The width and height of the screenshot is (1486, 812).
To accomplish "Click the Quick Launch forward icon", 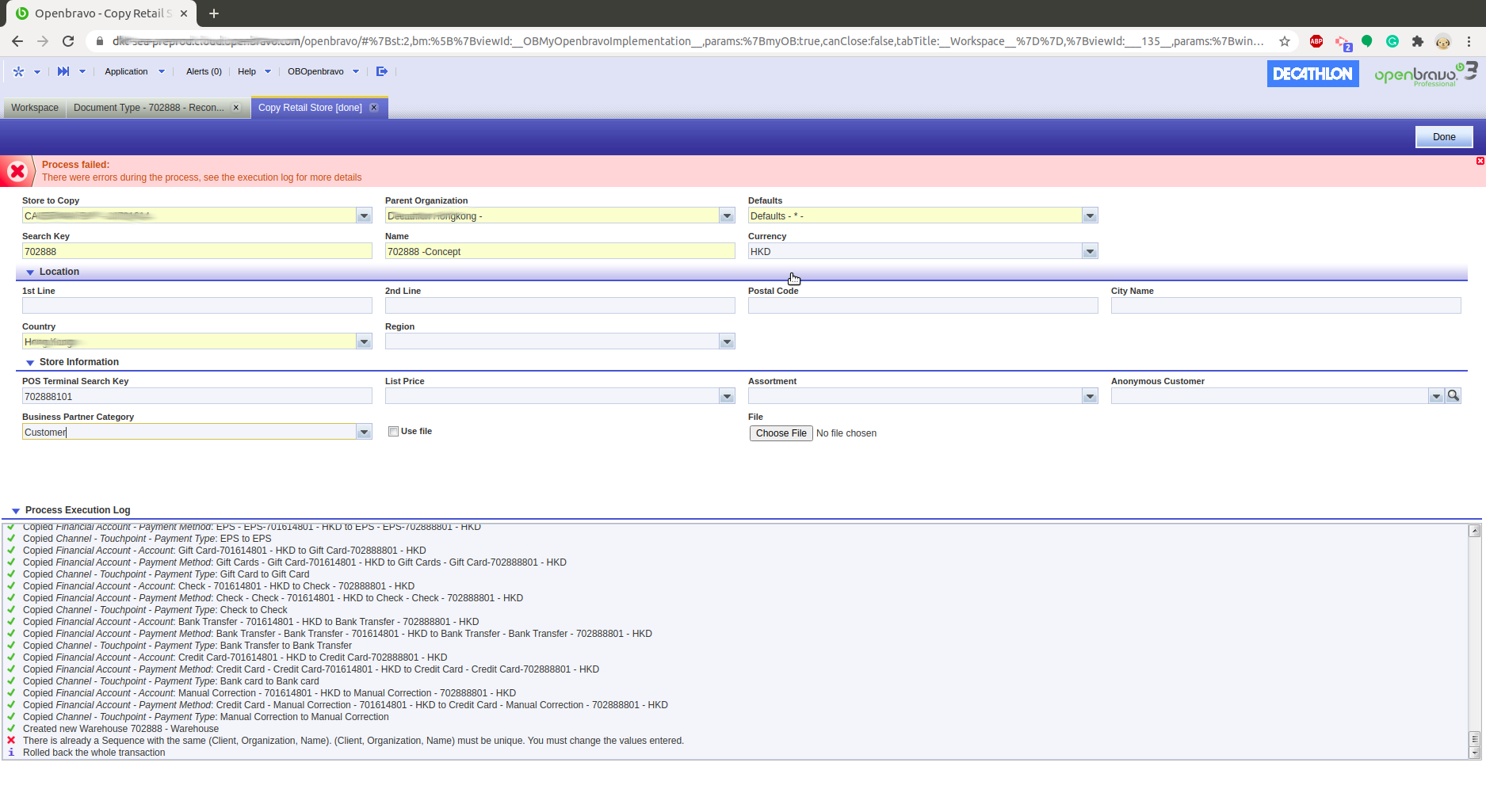I will coord(63,71).
